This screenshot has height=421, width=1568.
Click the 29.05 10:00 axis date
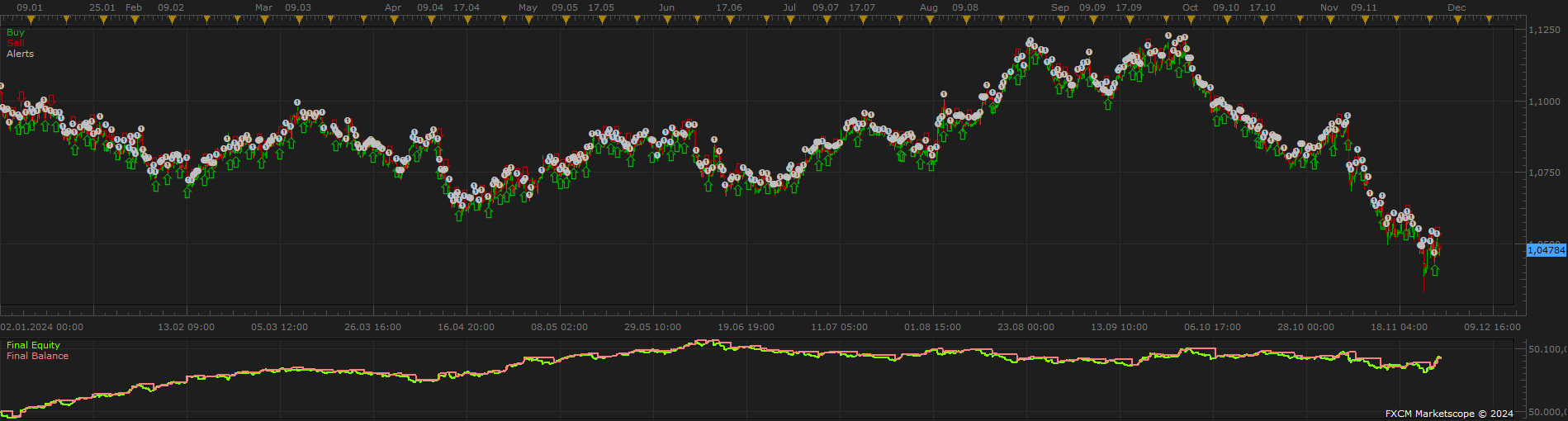[x=652, y=327]
